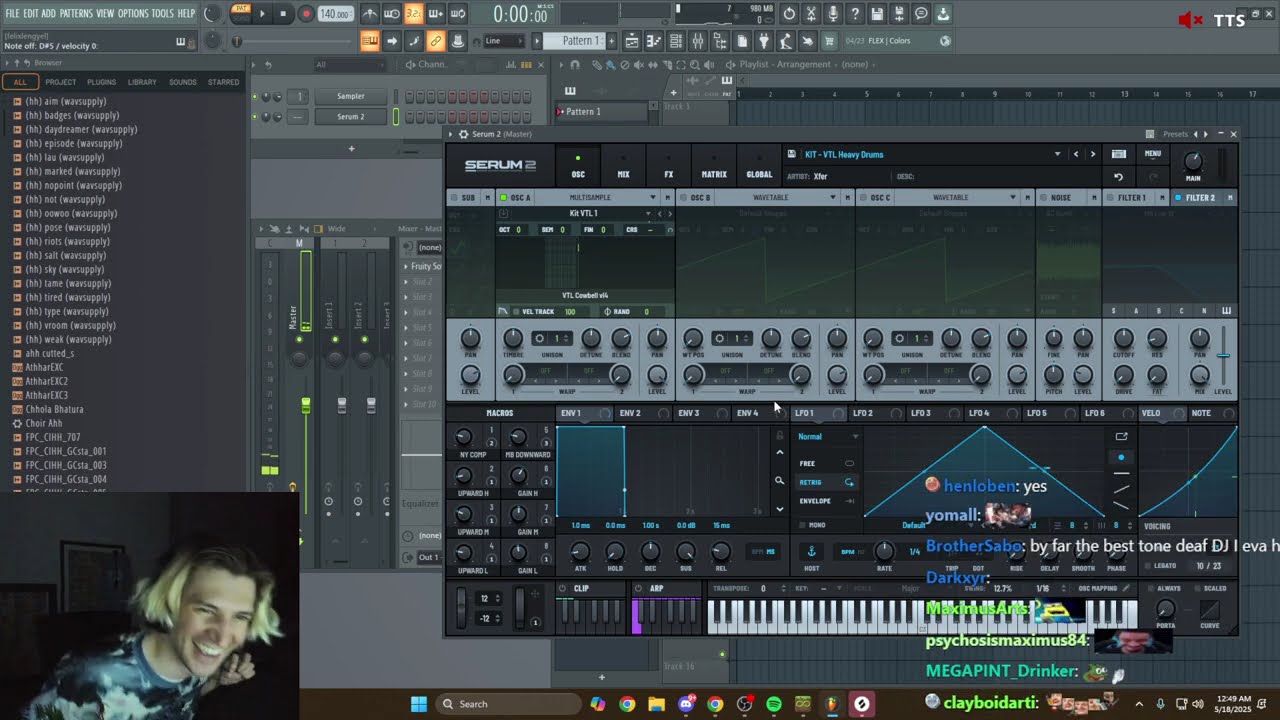Open the Serum MENU button
The width and height of the screenshot is (1280, 720).
tap(1152, 154)
